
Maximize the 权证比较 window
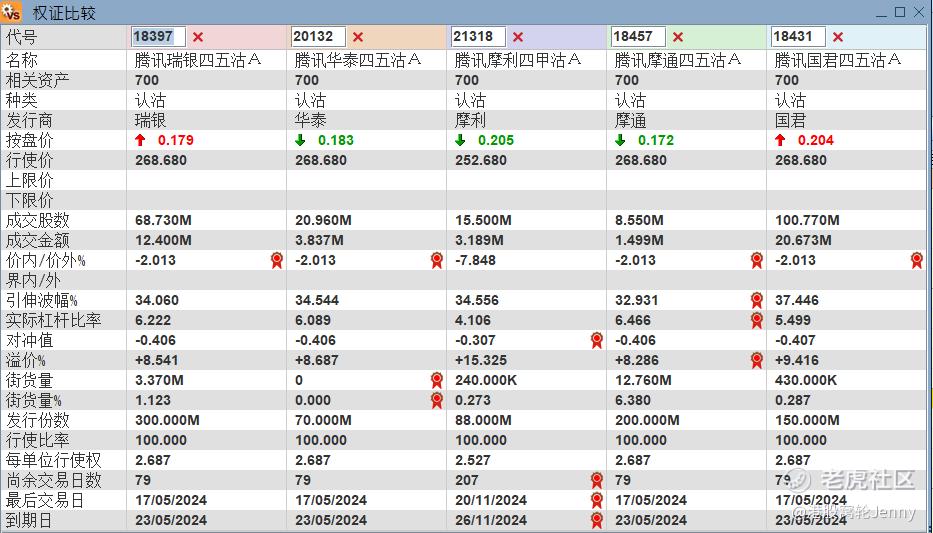tap(900, 12)
